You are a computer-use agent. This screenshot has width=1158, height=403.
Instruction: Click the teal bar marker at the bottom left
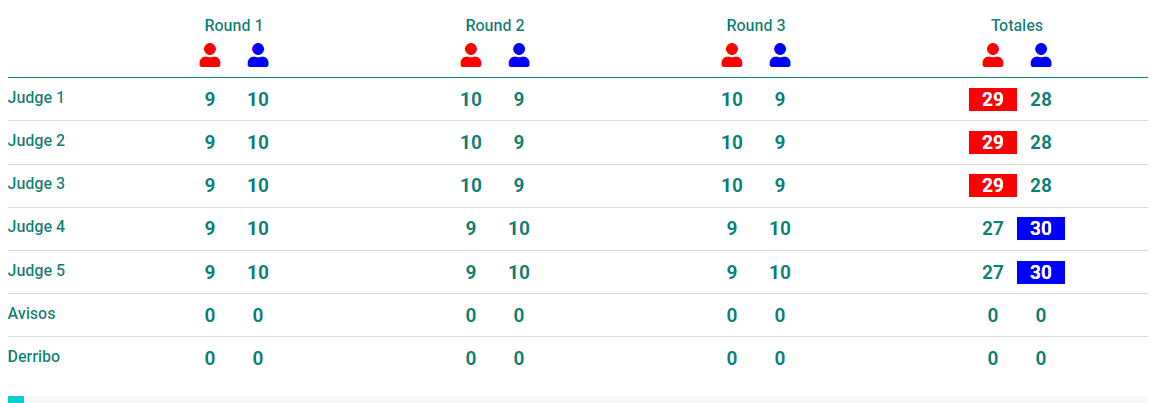pyautogui.click(x=16, y=399)
